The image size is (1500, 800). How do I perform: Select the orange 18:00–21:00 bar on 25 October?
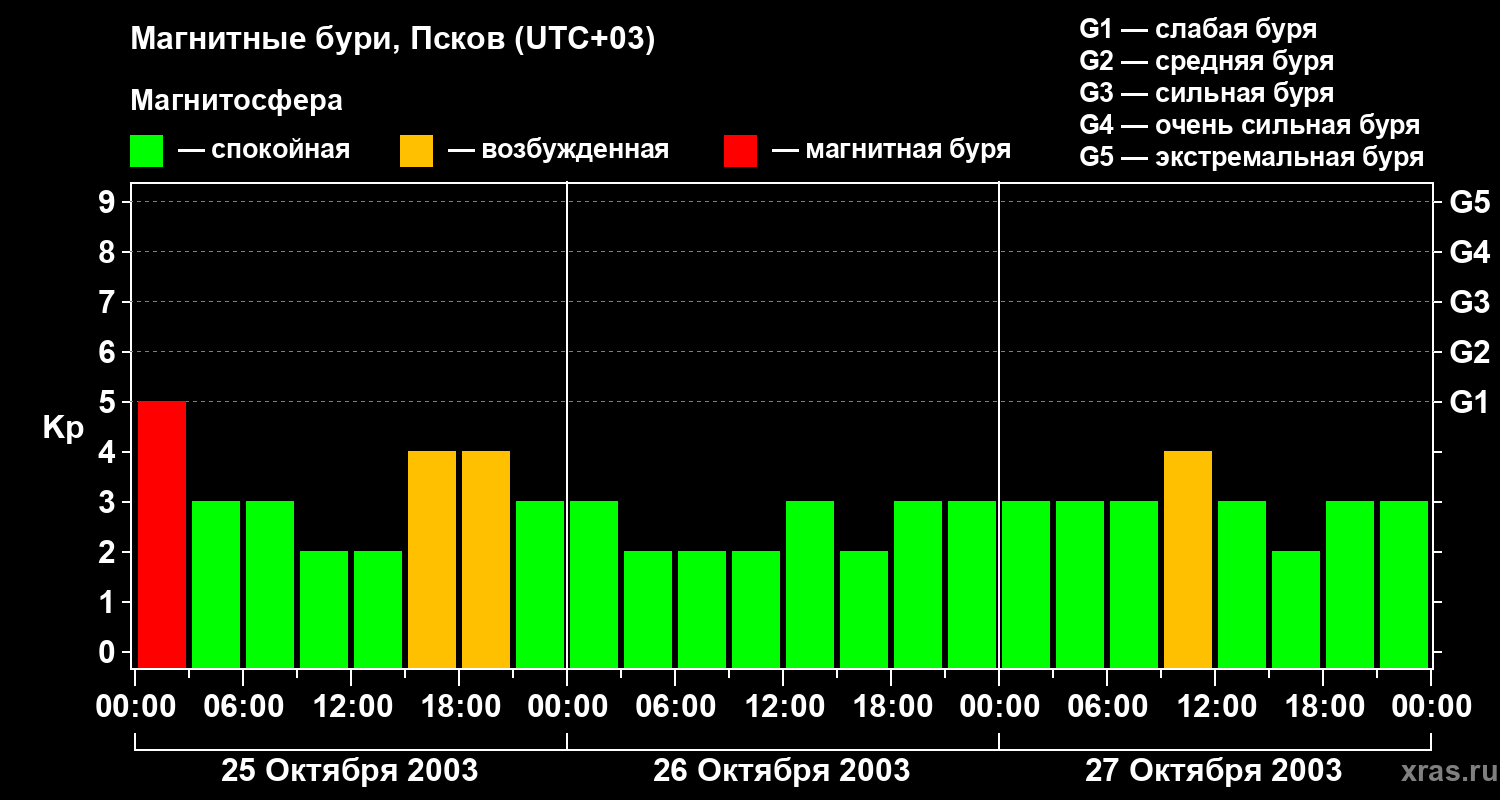[x=486, y=560]
